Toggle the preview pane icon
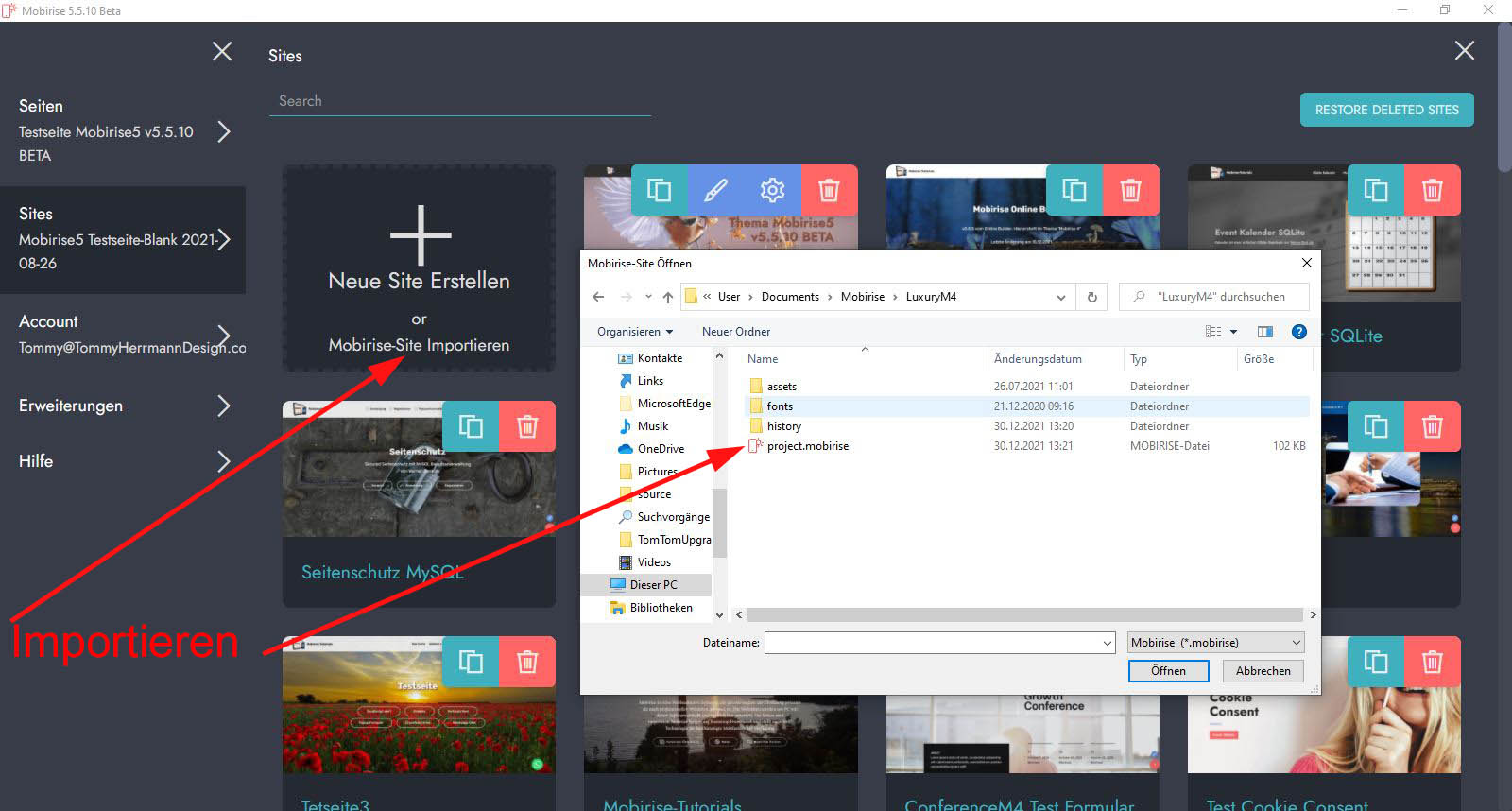Screen dimensions: 1512x811 (1264, 332)
